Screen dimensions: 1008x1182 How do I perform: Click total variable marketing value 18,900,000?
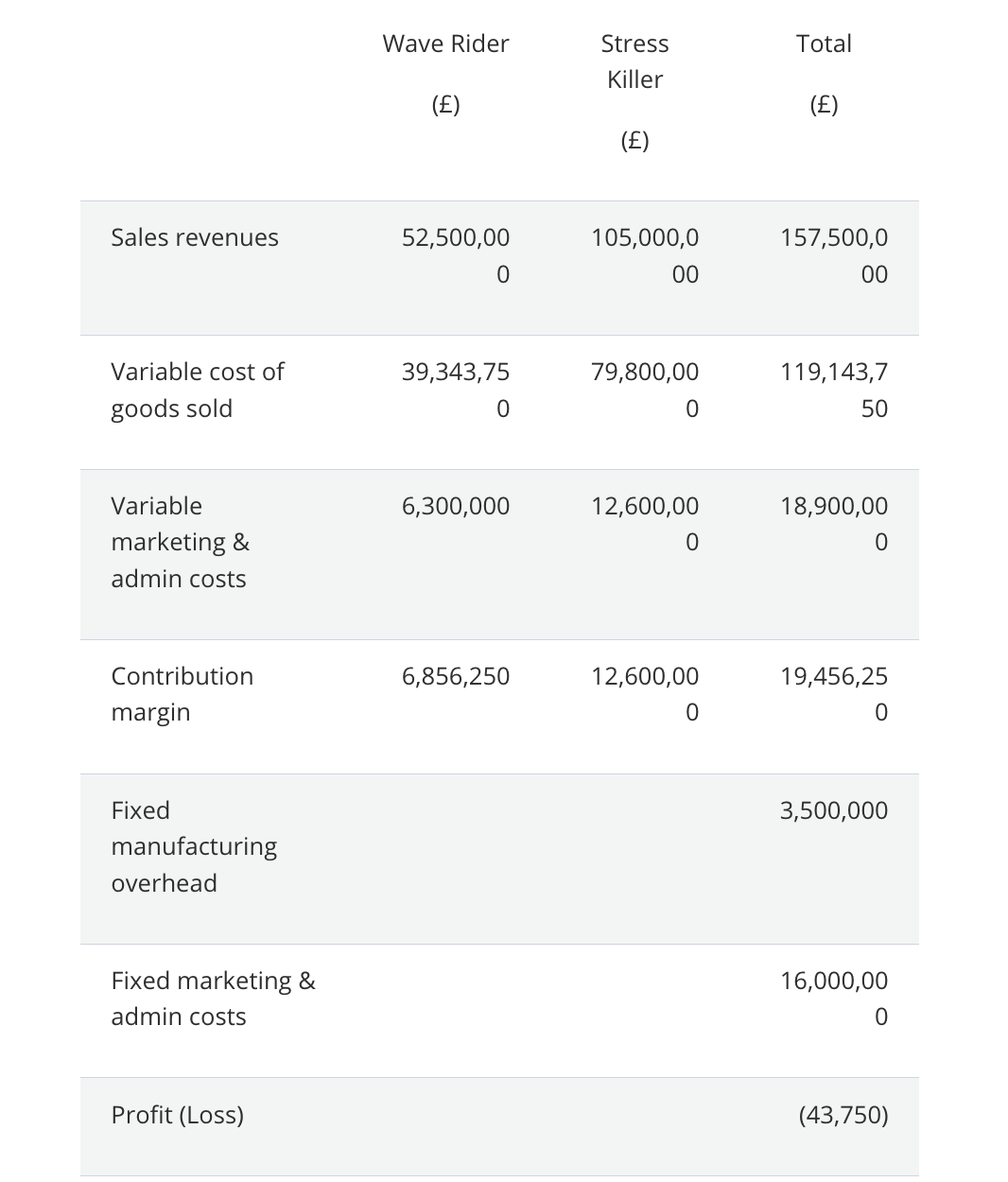coord(834,524)
